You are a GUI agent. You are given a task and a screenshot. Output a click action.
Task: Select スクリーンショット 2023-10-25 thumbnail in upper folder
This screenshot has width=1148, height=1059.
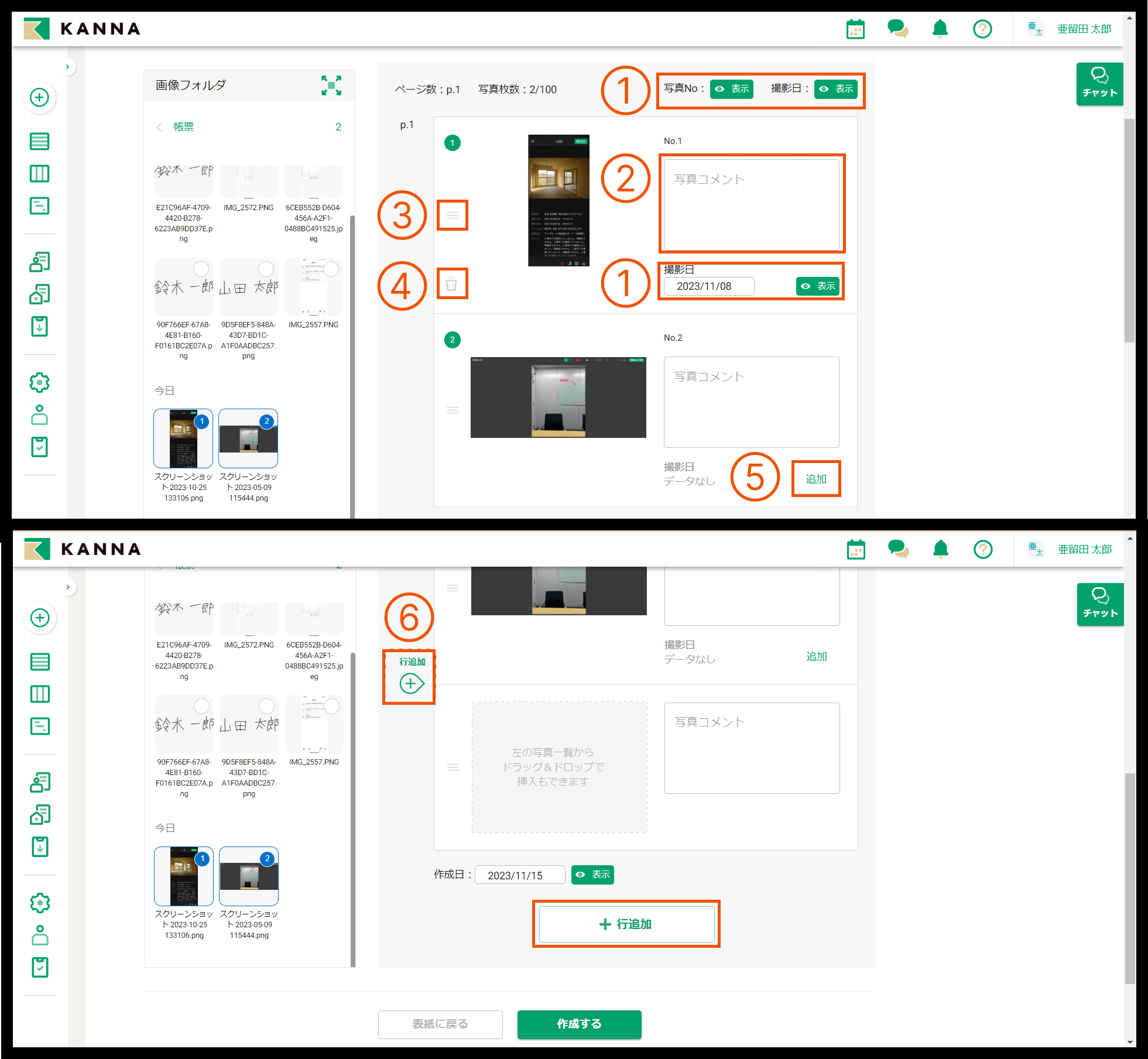coord(183,438)
